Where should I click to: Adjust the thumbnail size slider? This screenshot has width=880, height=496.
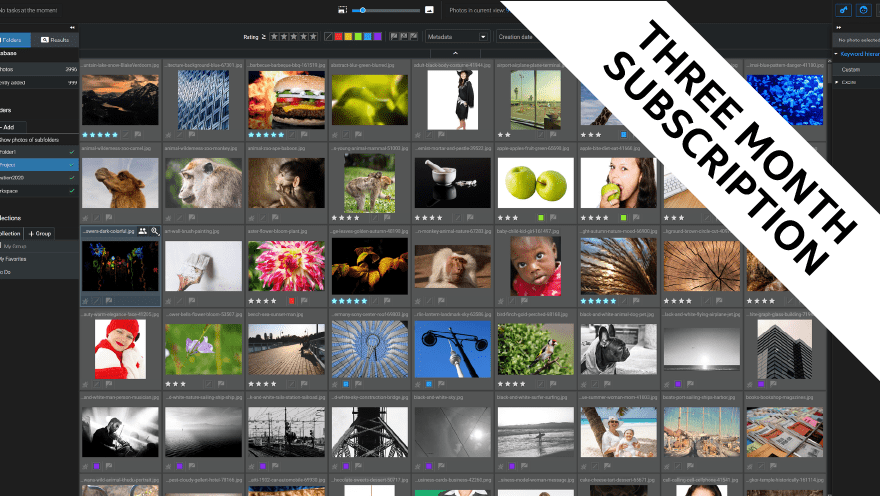(x=386, y=10)
